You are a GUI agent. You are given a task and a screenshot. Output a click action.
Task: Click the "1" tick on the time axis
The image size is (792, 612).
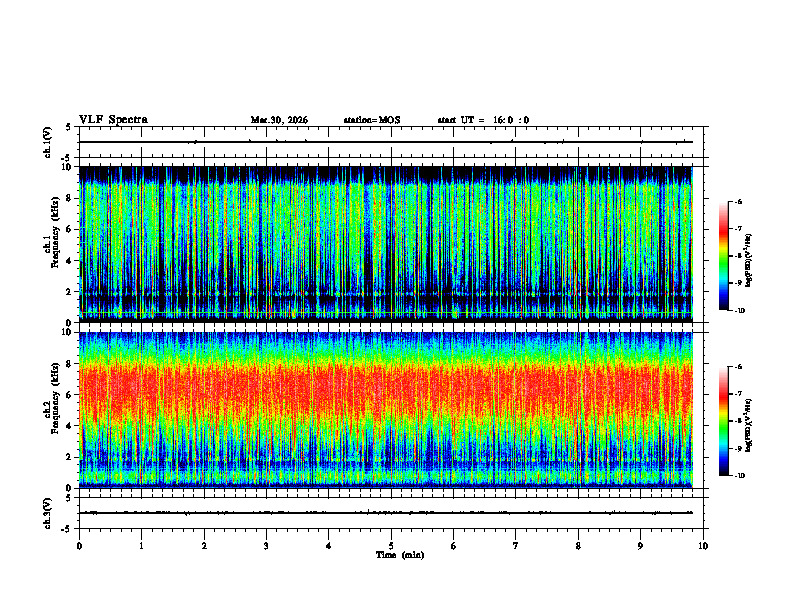(x=141, y=546)
